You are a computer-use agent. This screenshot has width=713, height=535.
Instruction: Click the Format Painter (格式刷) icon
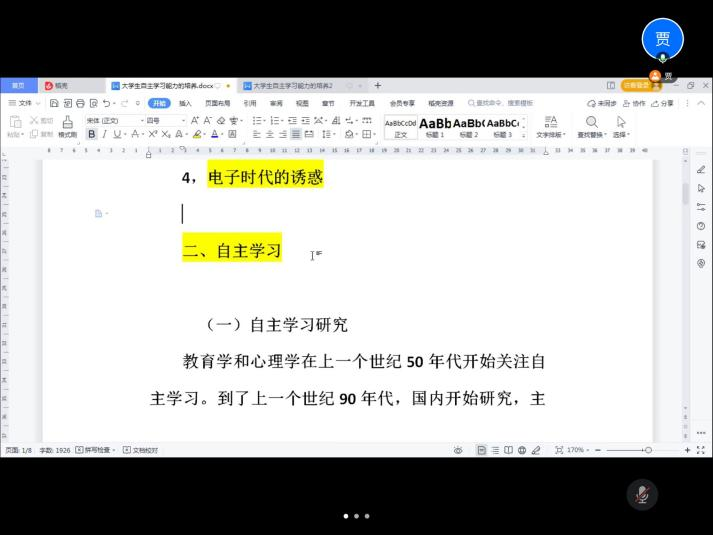coord(67,128)
